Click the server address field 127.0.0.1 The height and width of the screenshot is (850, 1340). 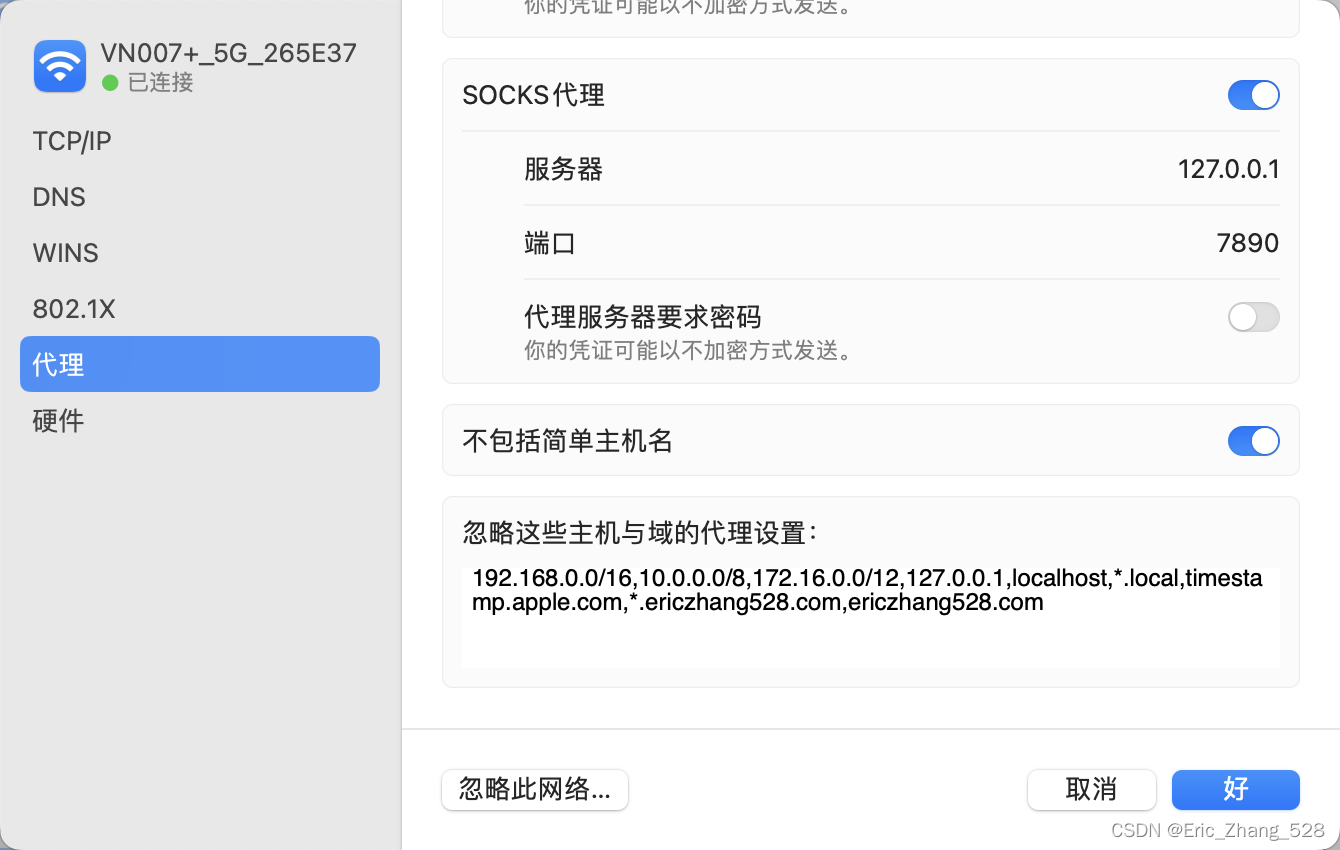pyautogui.click(x=1228, y=169)
